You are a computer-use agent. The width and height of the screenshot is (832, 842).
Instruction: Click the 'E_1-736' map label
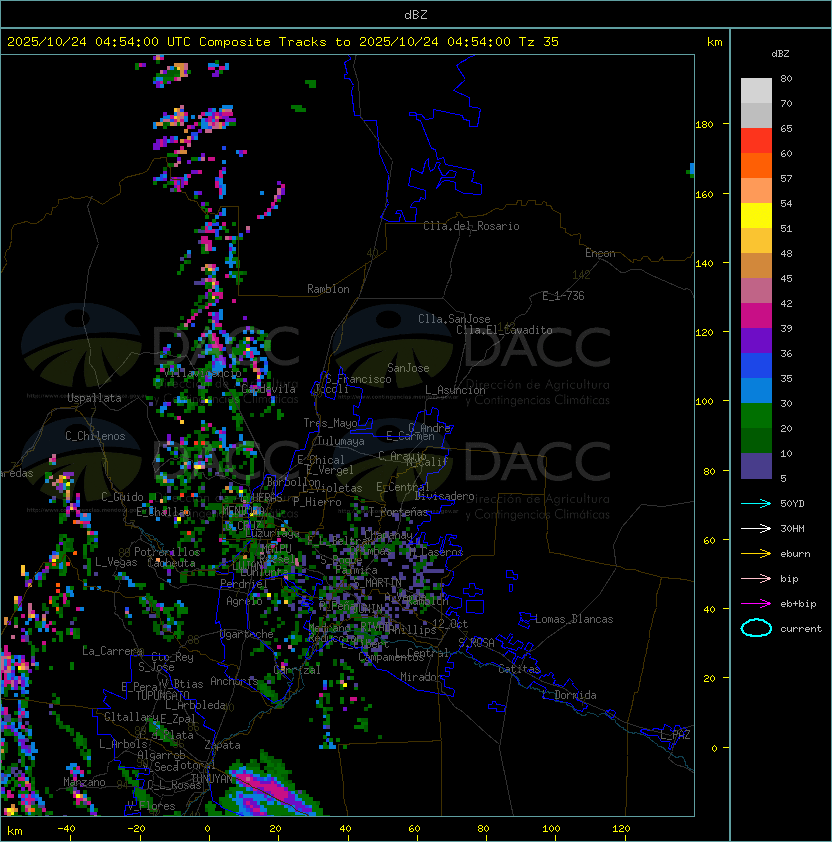[563, 296]
